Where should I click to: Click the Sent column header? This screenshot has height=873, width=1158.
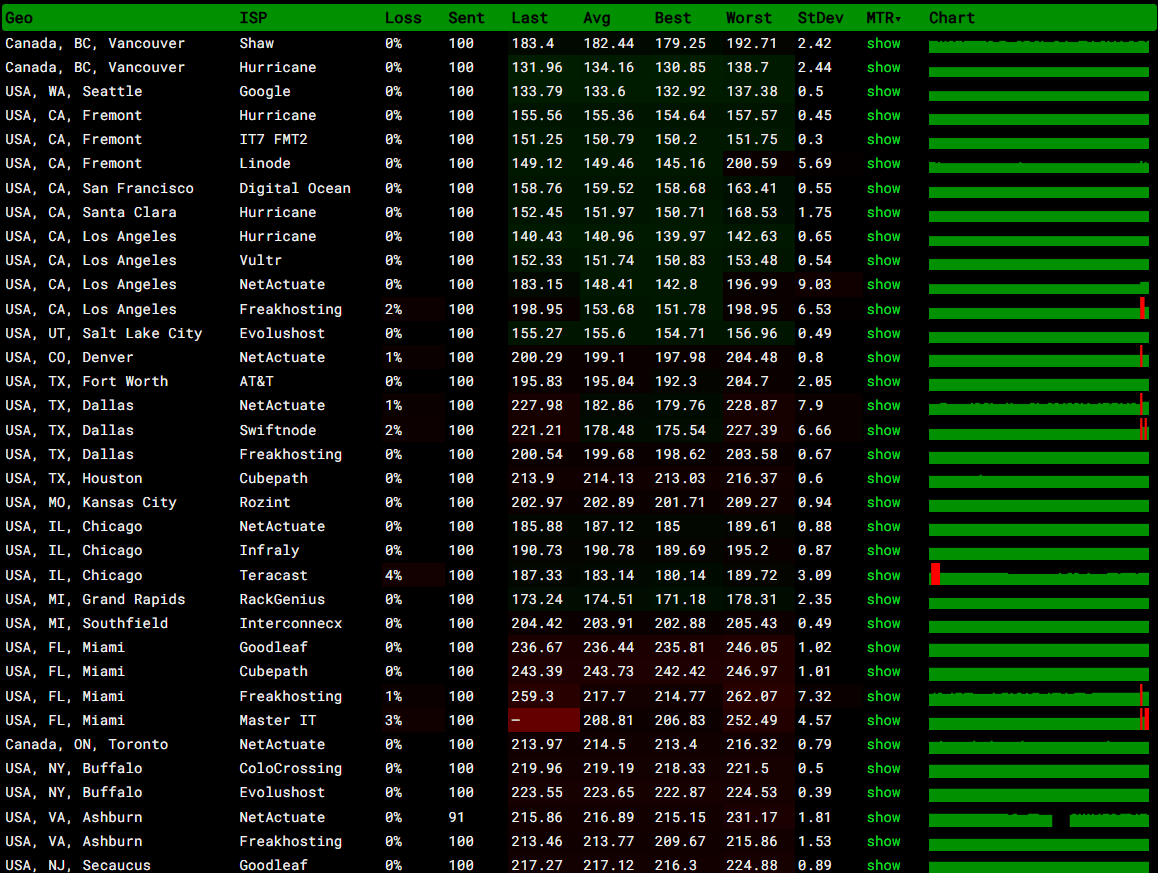coord(466,18)
